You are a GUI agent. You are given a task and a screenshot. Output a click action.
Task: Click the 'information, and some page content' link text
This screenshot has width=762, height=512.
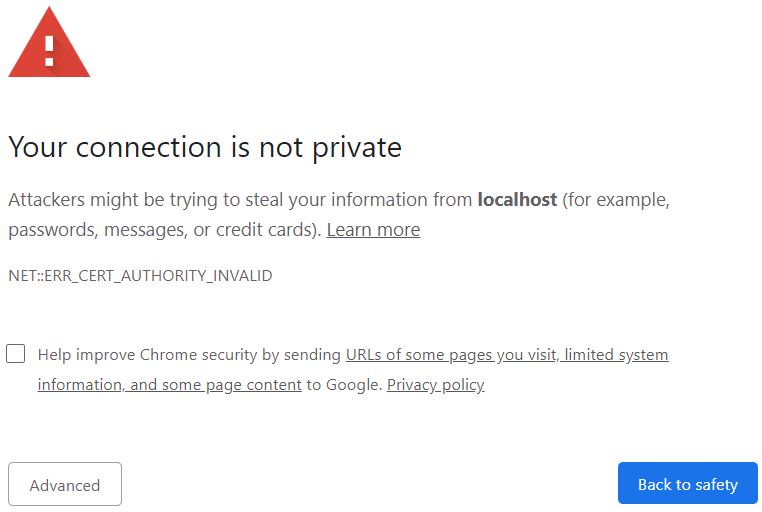tap(170, 385)
